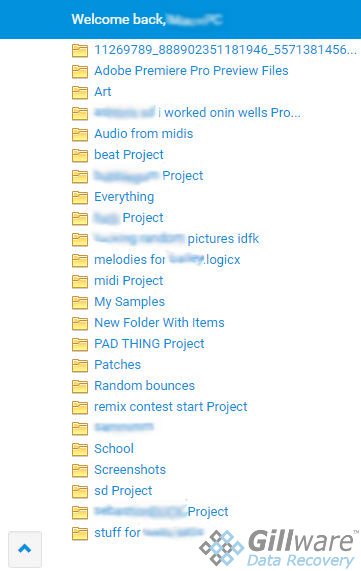The height and width of the screenshot is (571, 361).
Task: Click folder icon beside Screenshots
Action: (x=80, y=470)
